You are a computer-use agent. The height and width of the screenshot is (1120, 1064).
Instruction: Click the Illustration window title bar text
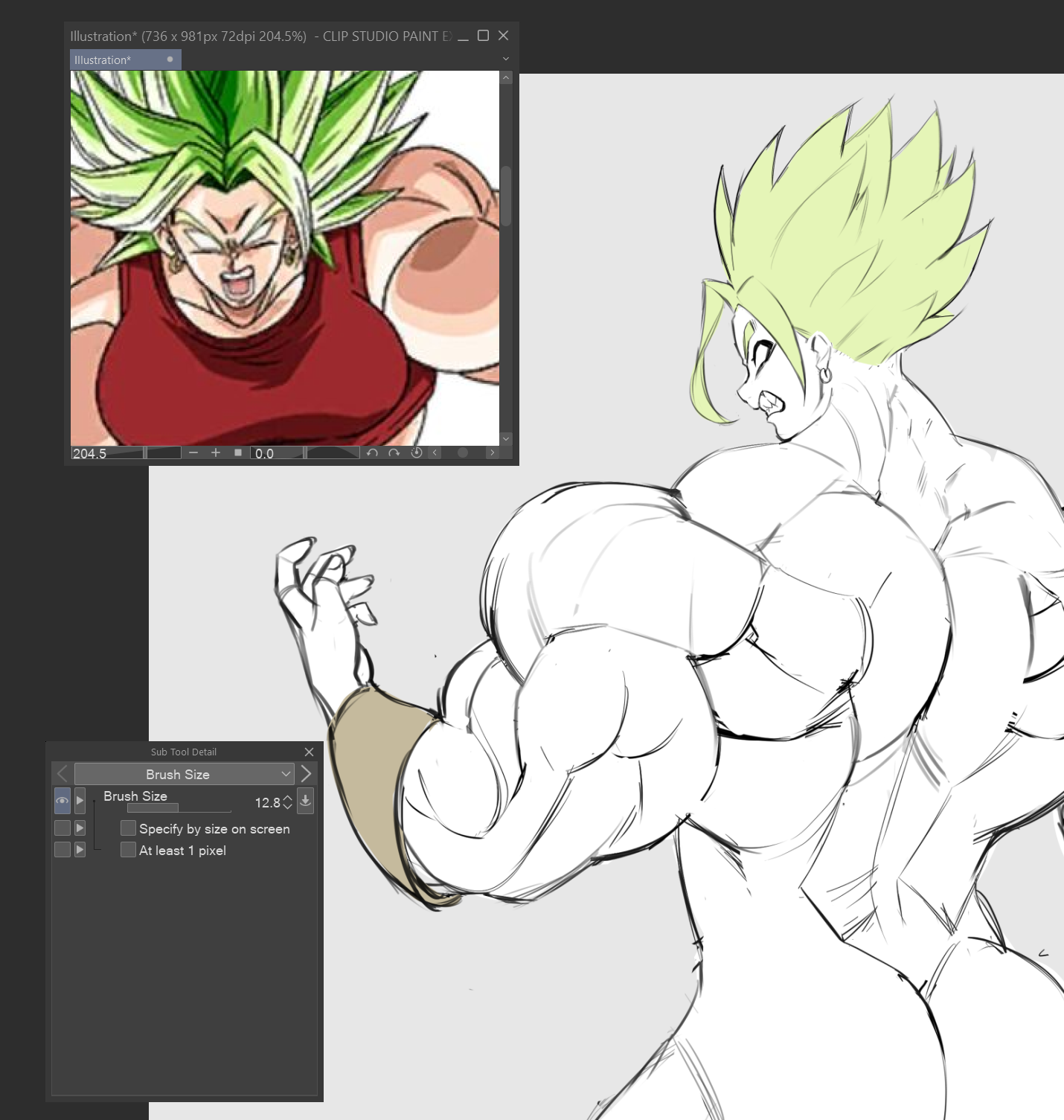tap(260, 36)
